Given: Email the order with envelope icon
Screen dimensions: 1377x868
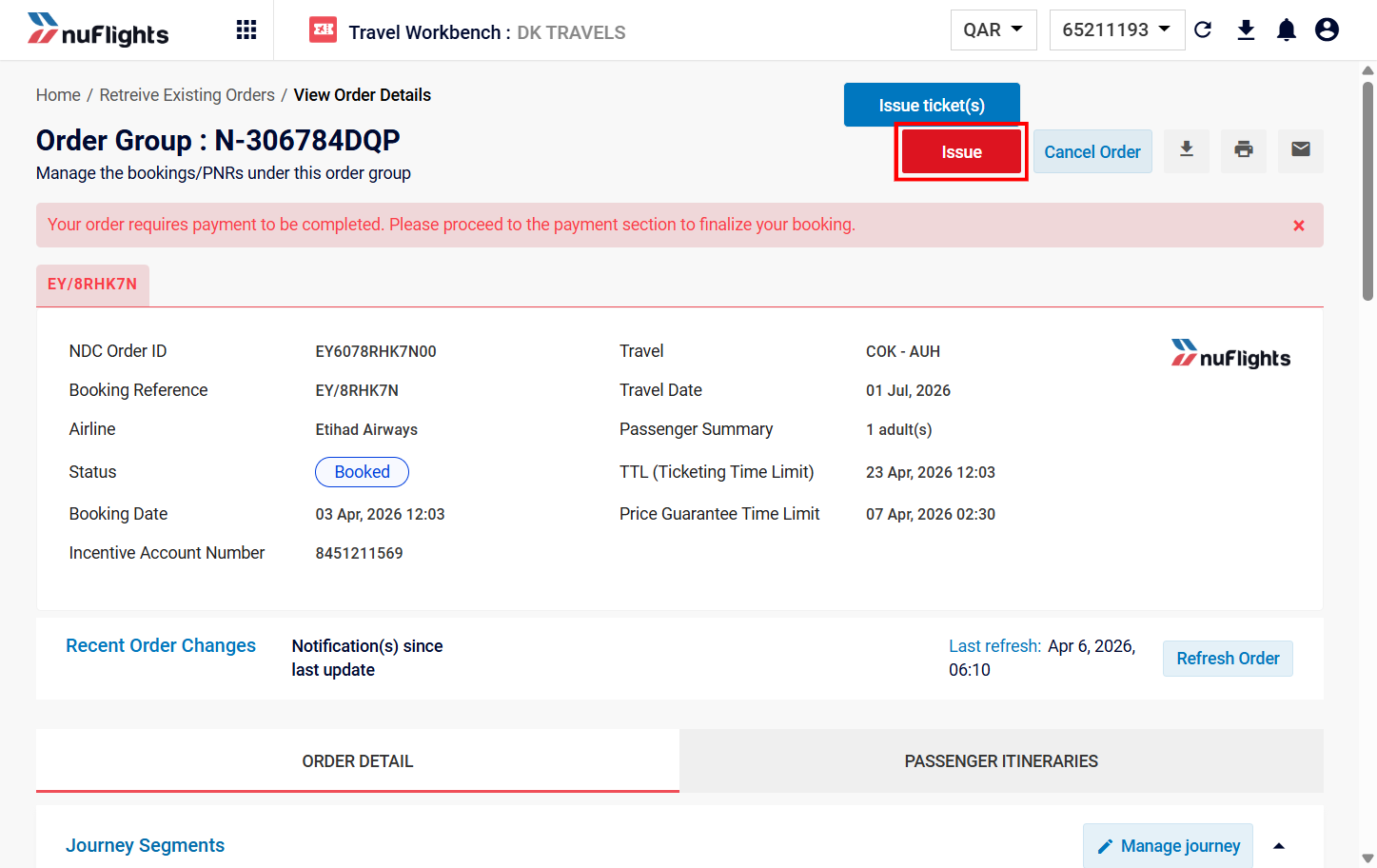Looking at the screenshot, I should (x=1301, y=150).
